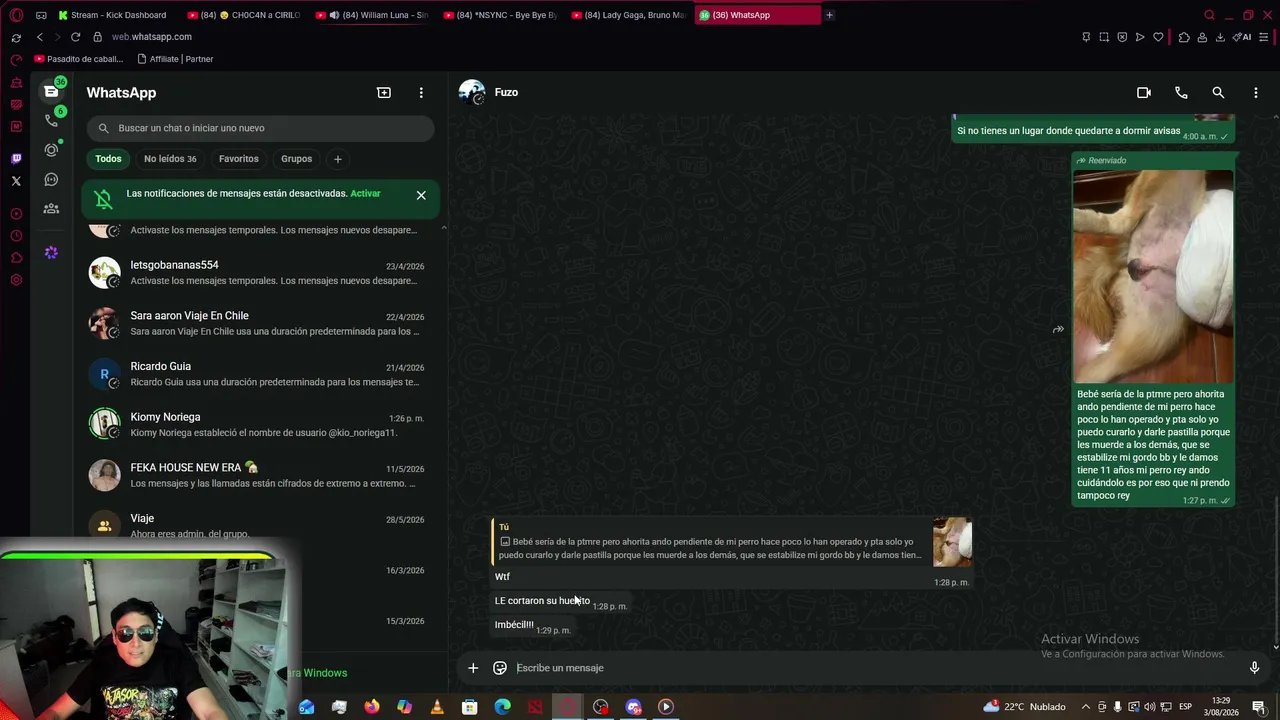Open Microsoft Store from the taskbar

(x=469, y=707)
